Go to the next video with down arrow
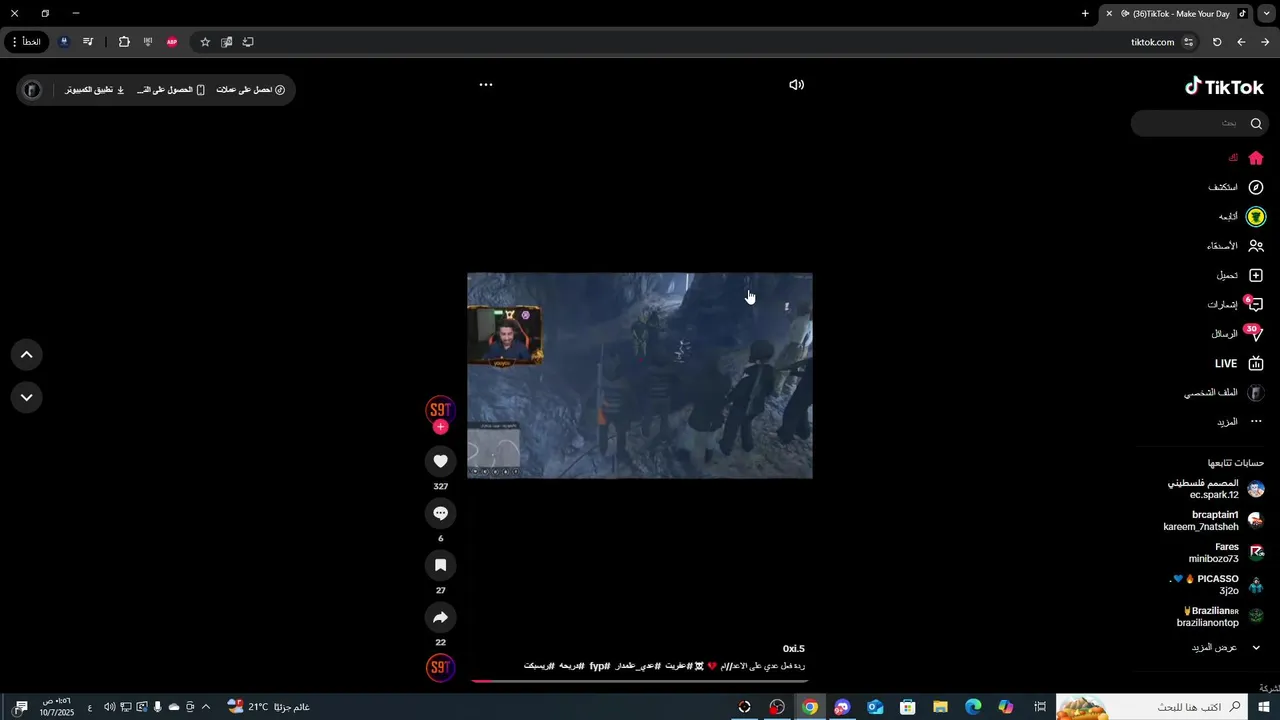The width and height of the screenshot is (1280, 720). [x=27, y=397]
